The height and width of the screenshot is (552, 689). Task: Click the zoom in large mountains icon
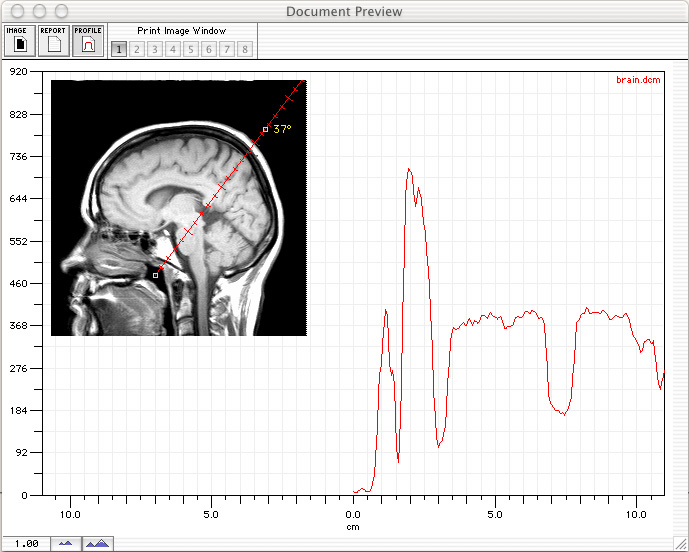click(98, 543)
